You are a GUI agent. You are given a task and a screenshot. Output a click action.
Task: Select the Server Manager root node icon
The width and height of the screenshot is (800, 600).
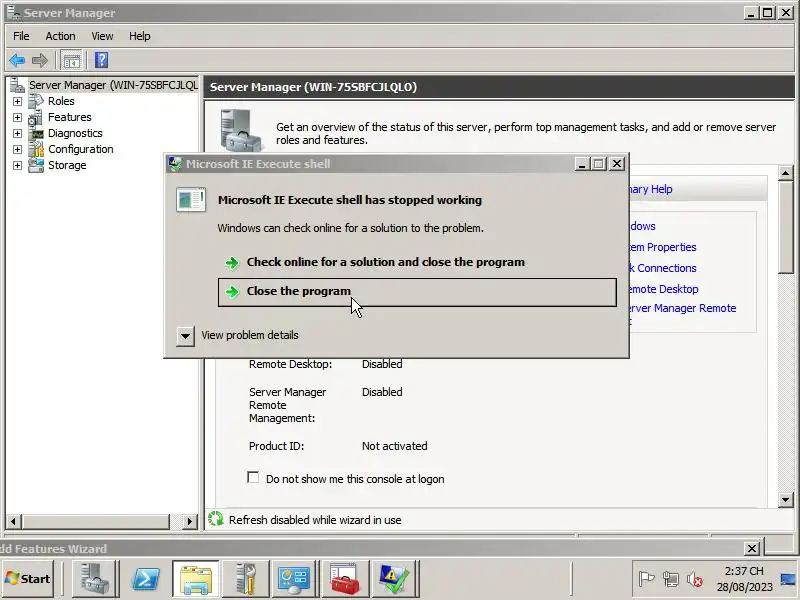17,85
